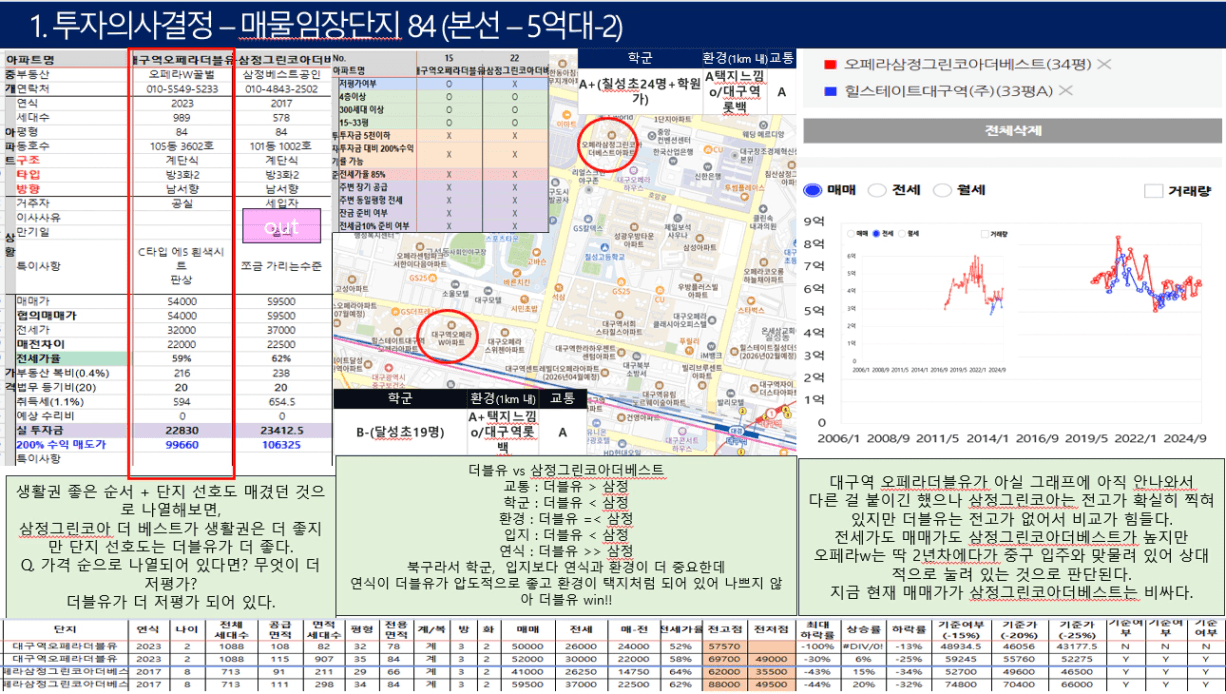
Task: Remove 오페라삼정그린코어더베스트(34평) with its X icon
Action: click(1105, 64)
